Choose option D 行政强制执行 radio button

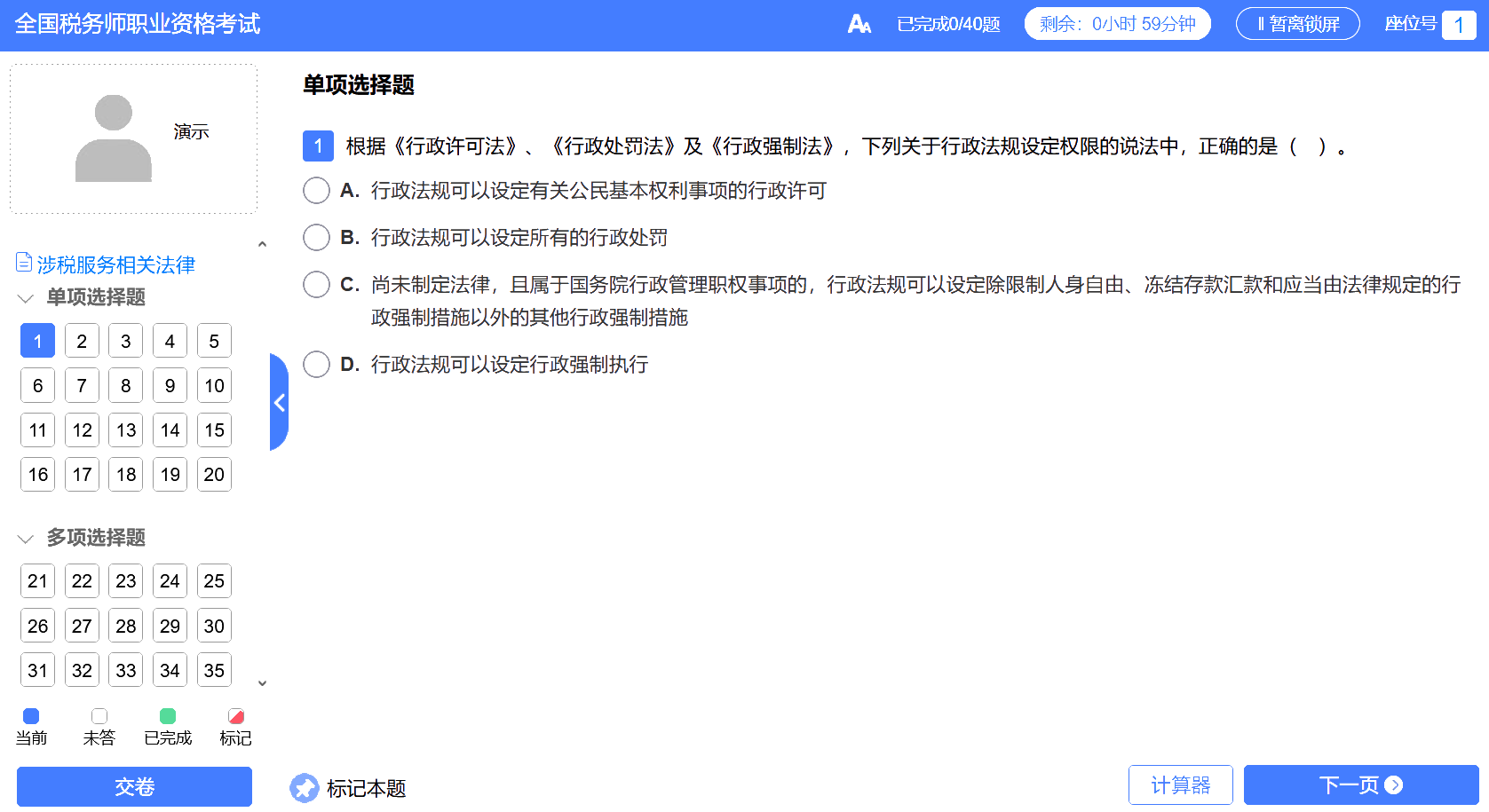coord(316,365)
